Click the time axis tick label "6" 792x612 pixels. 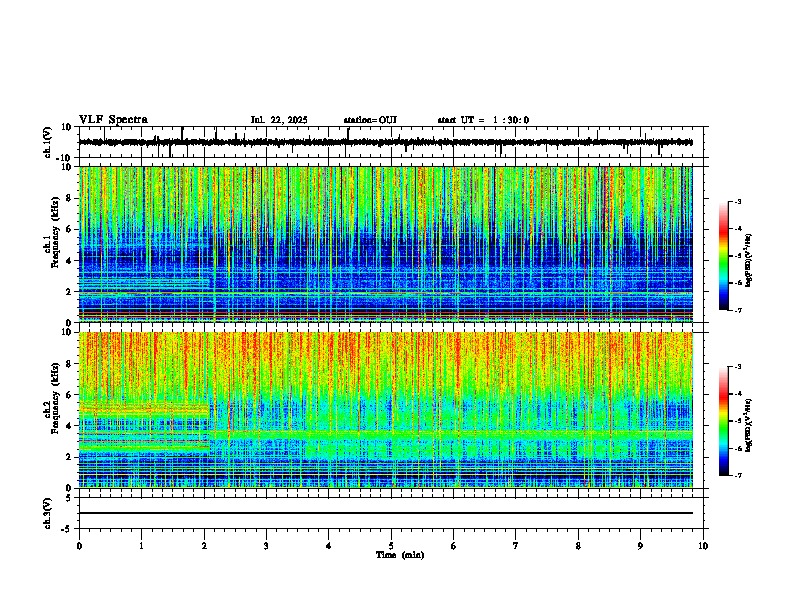[x=454, y=546]
